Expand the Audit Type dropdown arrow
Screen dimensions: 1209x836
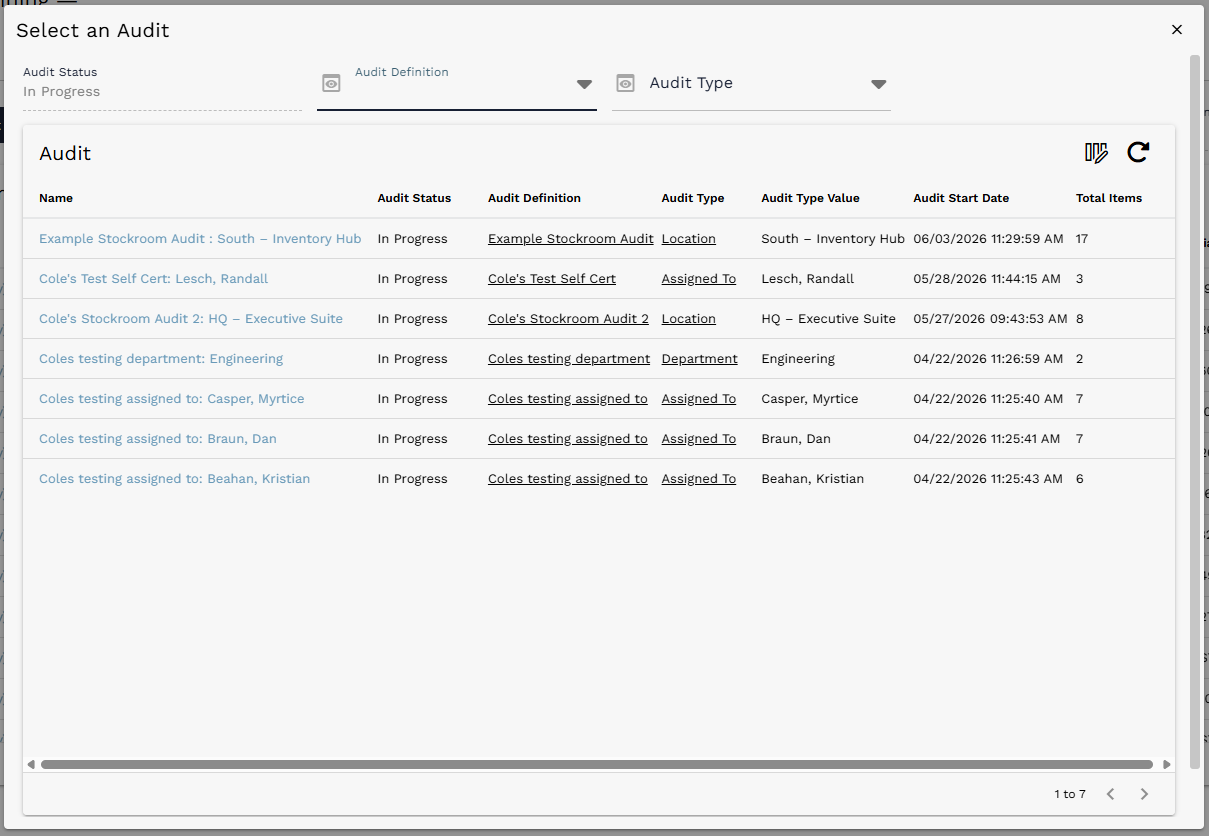coord(879,84)
